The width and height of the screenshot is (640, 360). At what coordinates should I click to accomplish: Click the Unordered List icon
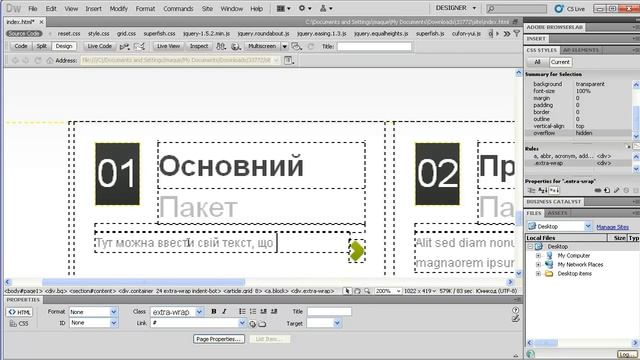242,311
